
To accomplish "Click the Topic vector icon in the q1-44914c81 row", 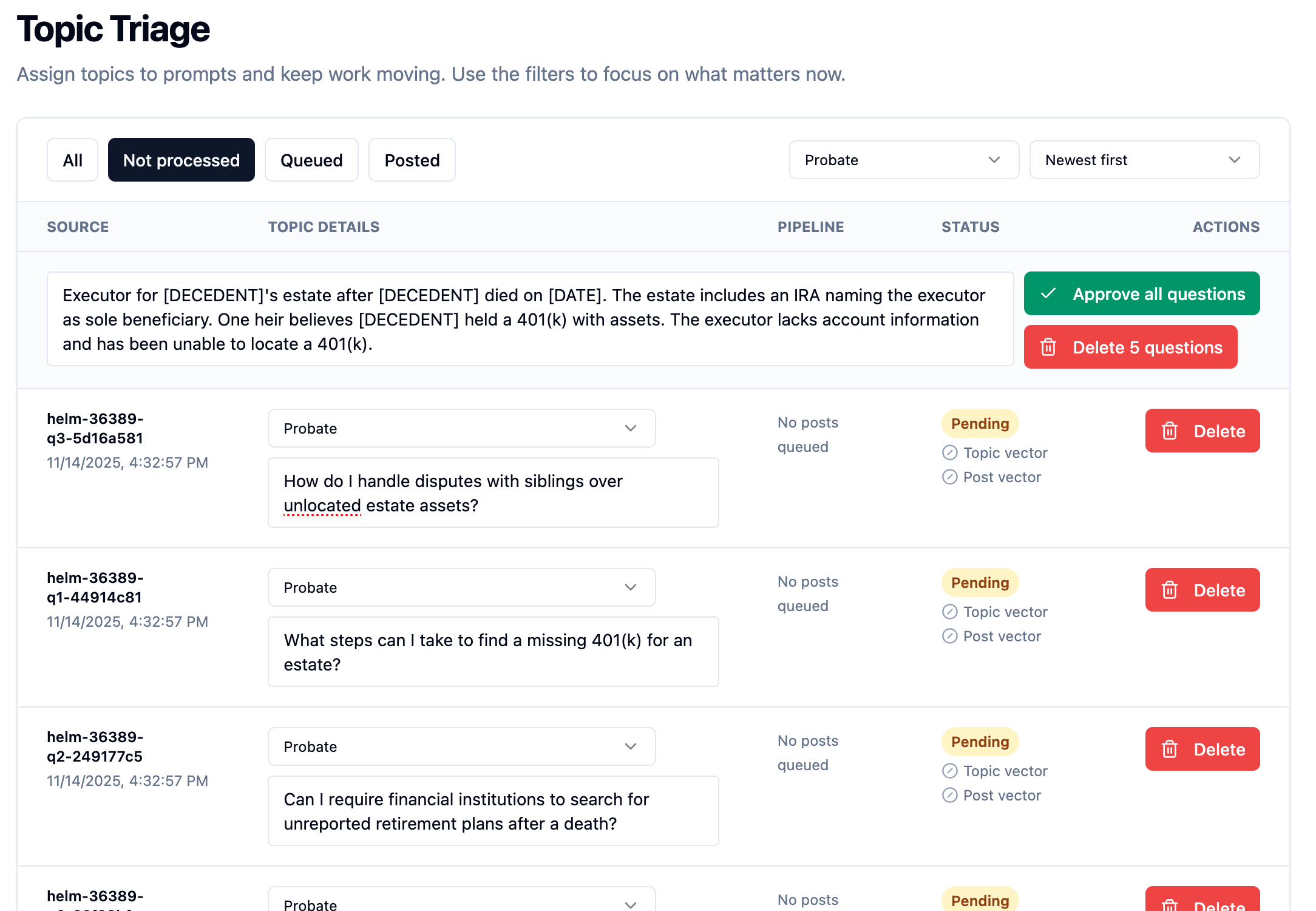I will (x=950, y=612).
